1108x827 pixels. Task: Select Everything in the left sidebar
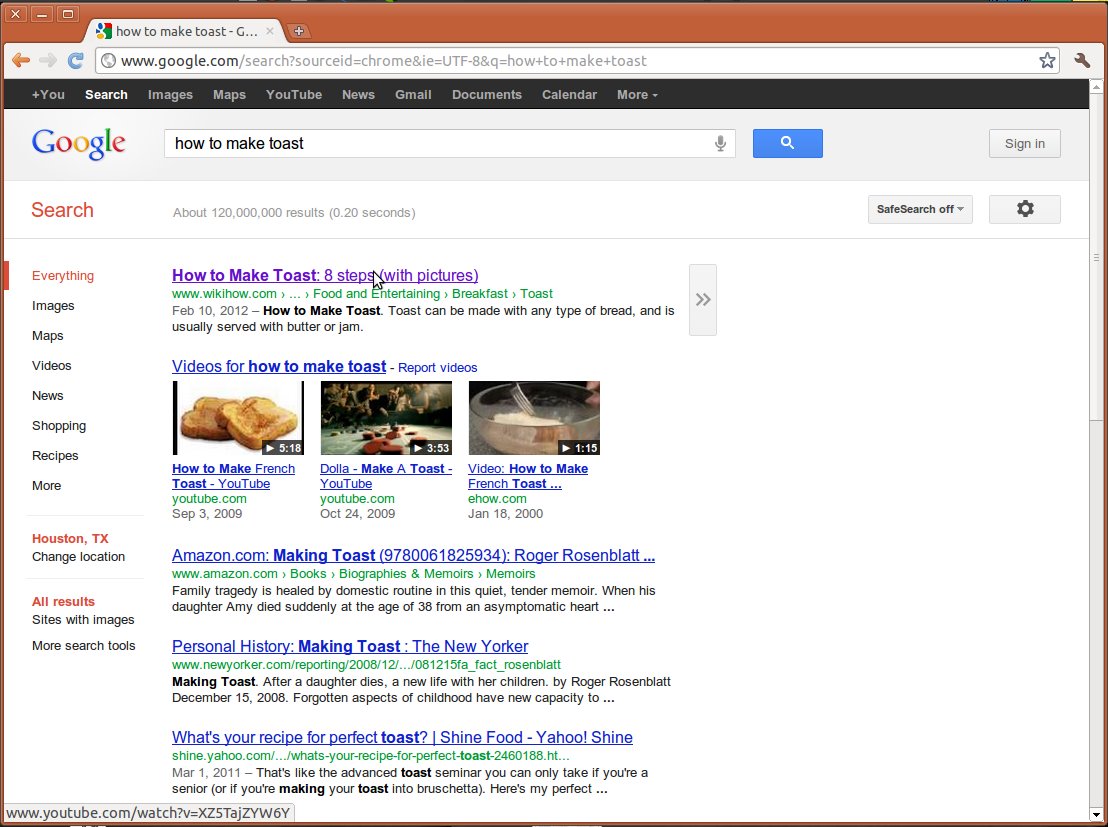coord(63,276)
